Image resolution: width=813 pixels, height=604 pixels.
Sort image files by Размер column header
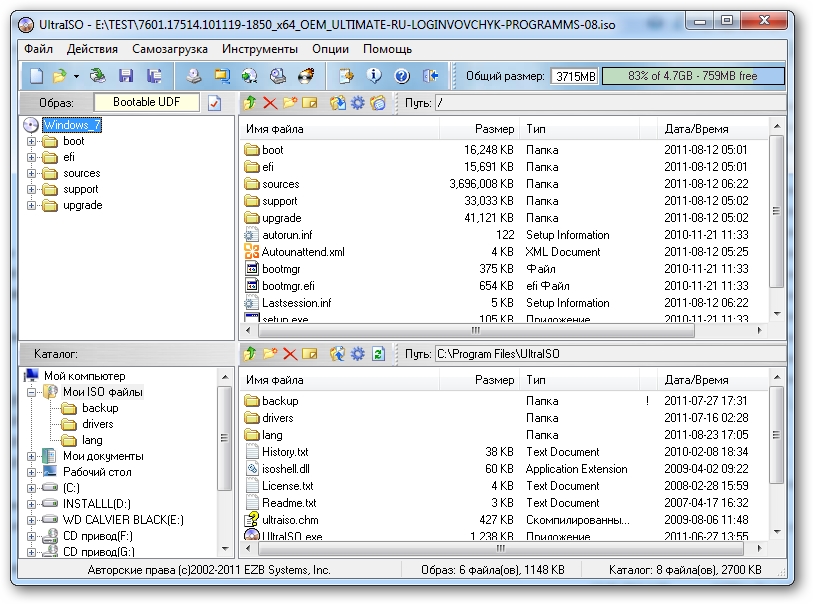pos(494,129)
